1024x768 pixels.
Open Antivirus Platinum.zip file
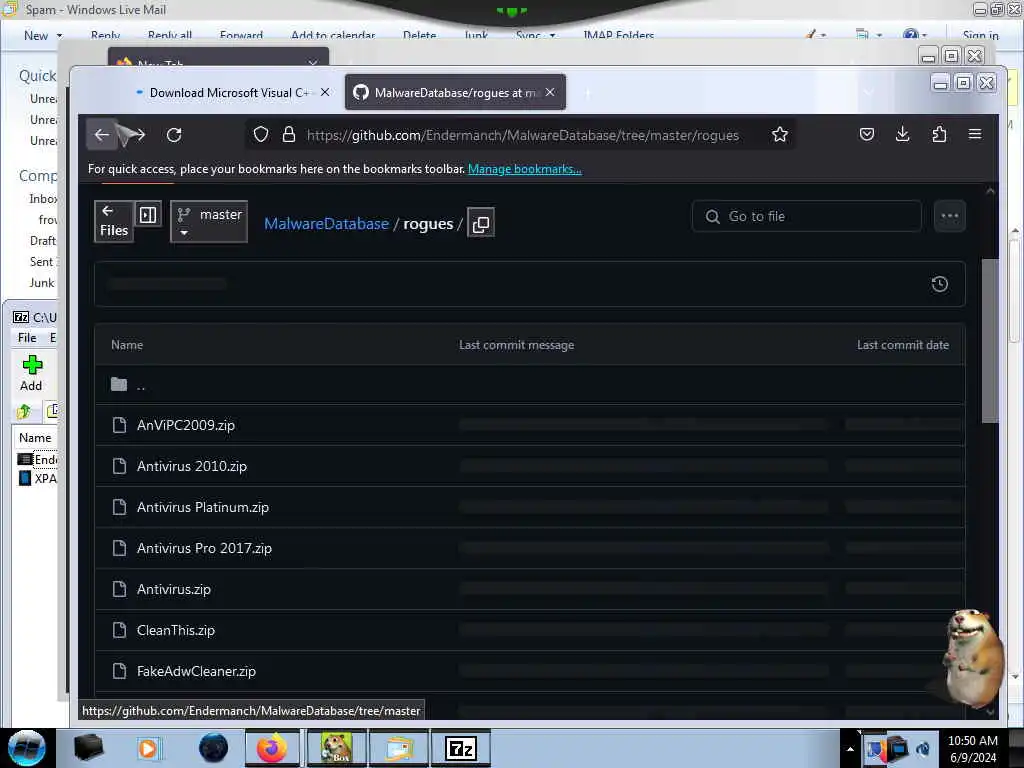tap(203, 507)
